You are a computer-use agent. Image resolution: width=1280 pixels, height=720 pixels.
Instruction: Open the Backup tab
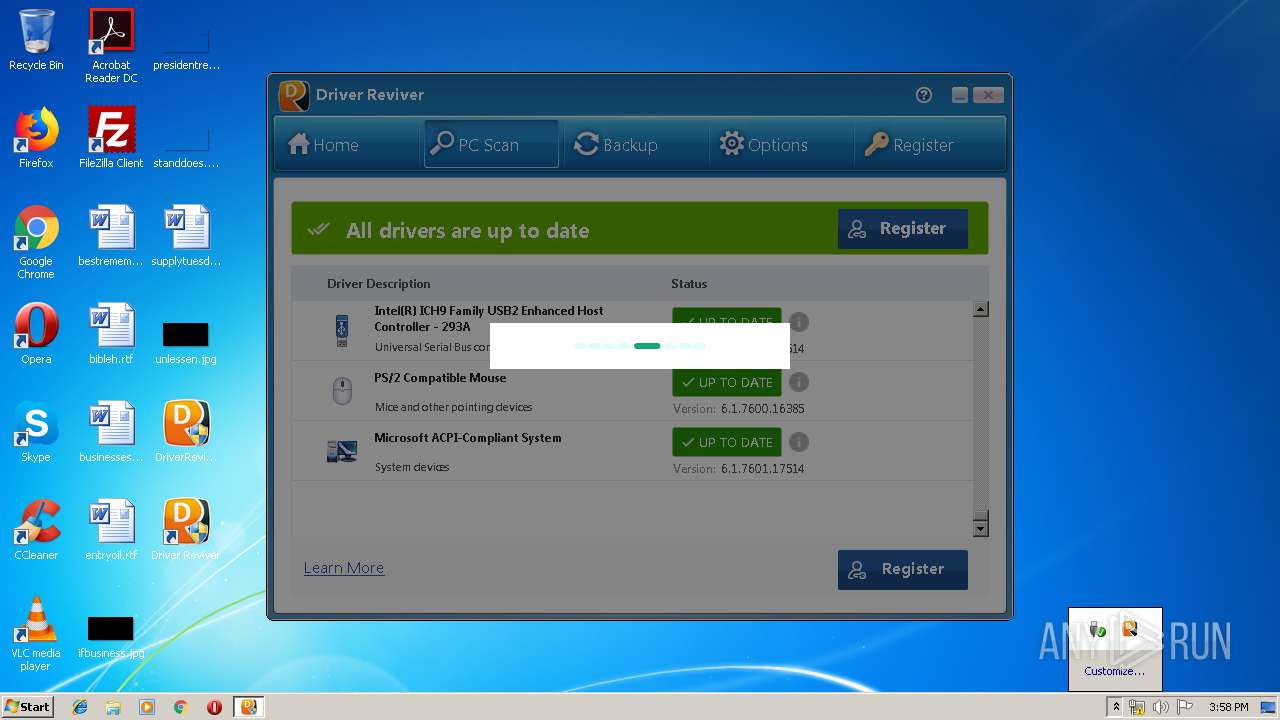(x=616, y=145)
